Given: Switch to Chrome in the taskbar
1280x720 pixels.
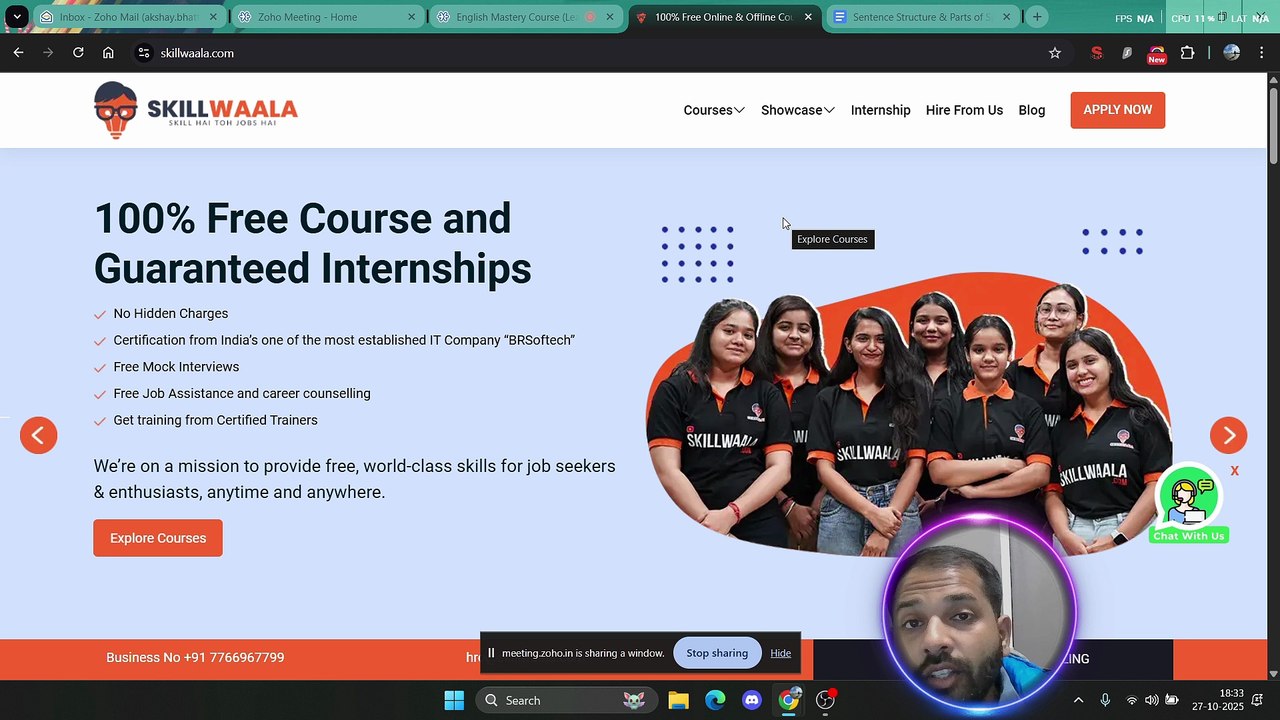Looking at the screenshot, I should (789, 700).
